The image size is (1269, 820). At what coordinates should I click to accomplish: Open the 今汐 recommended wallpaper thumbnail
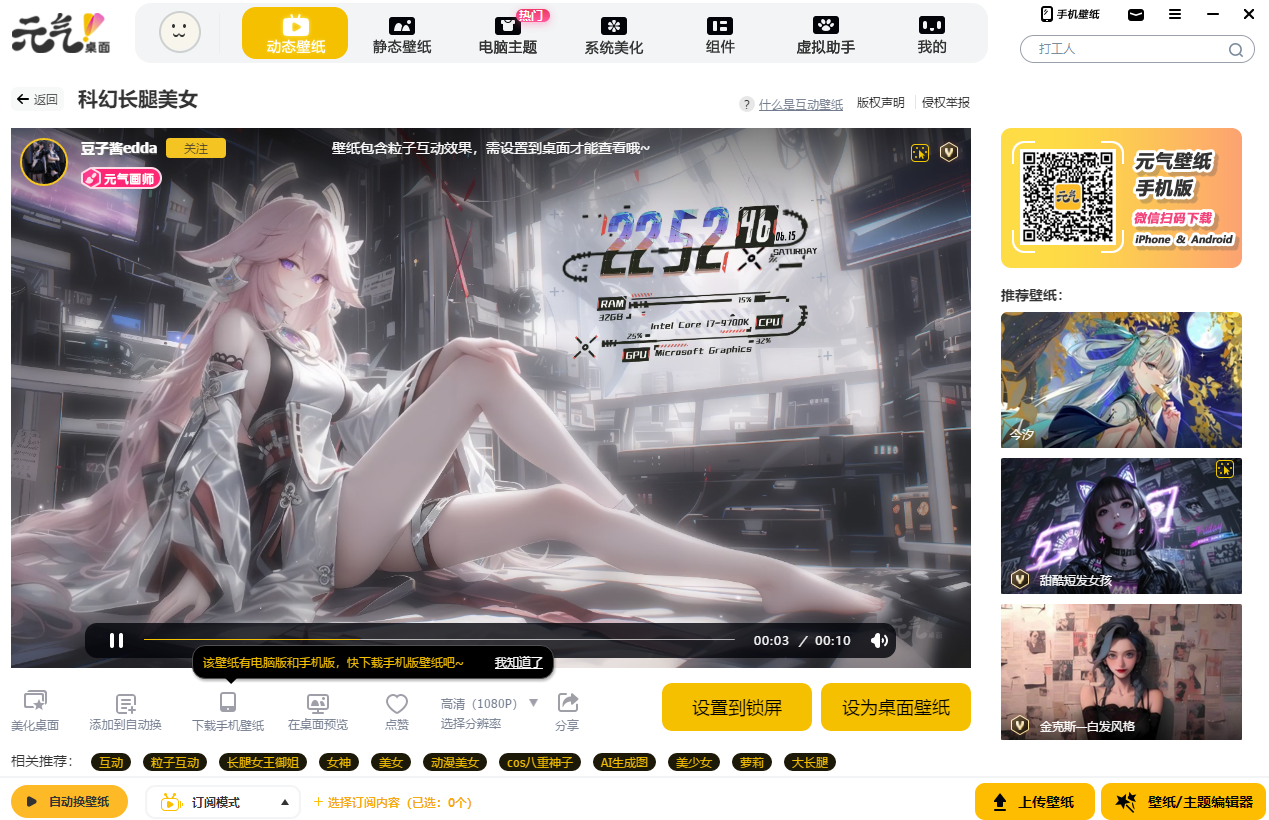click(1121, 380)
